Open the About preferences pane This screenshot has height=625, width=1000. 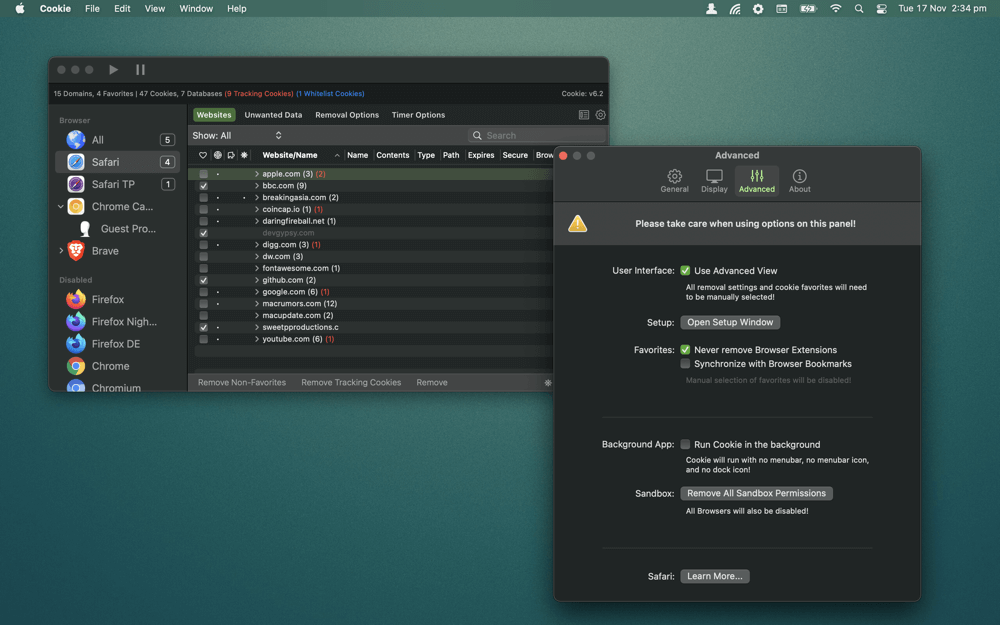(799, 181)
